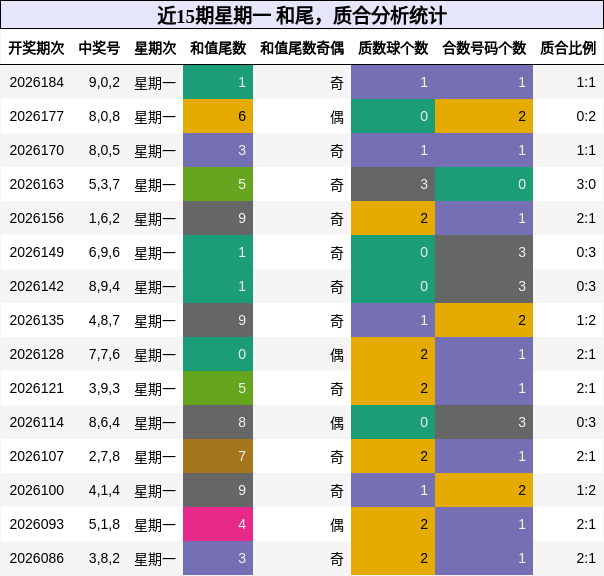This screenshot has width=604, height=576.
Task: Select winning number 5,3,7
Action: 104,185
